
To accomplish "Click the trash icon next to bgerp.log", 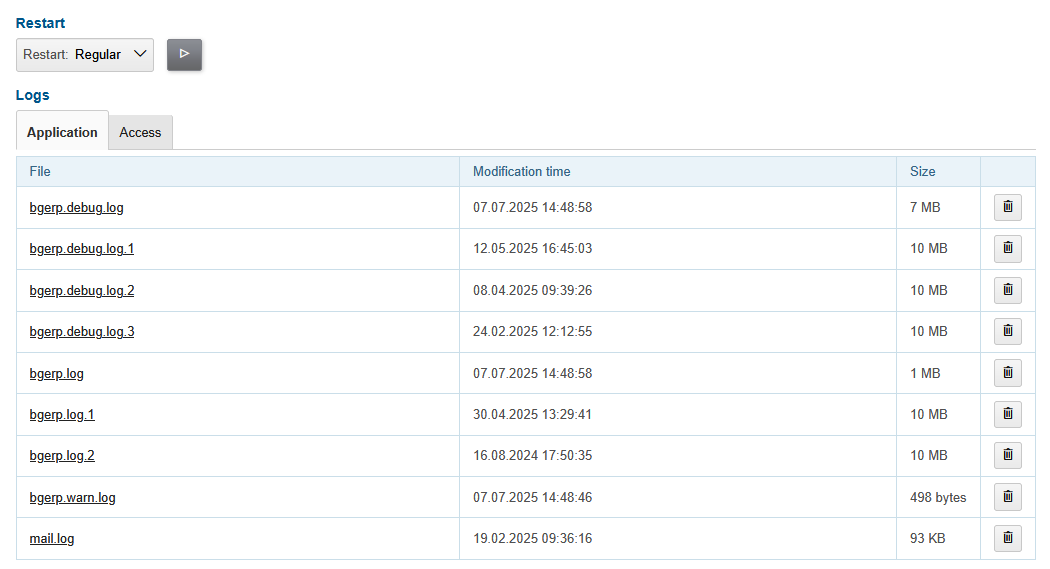I will pos(1007,373).
